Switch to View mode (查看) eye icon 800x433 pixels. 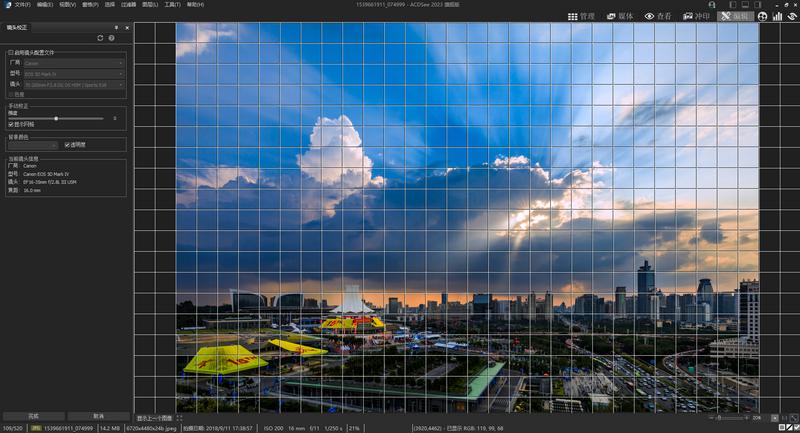(x=657, y=16)
